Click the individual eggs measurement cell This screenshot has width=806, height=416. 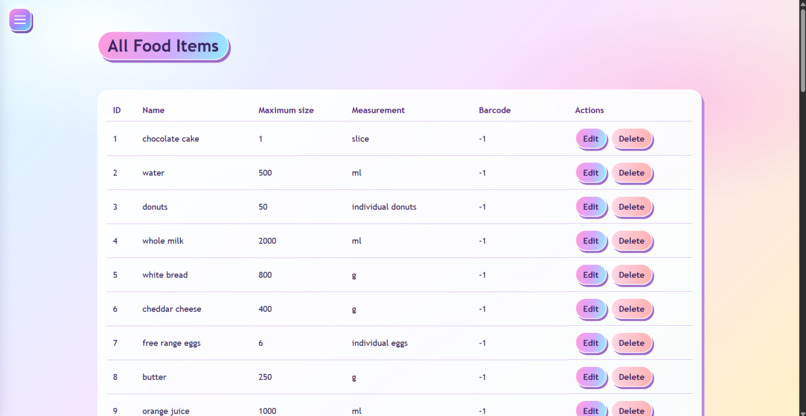click(x=379, y=343)
